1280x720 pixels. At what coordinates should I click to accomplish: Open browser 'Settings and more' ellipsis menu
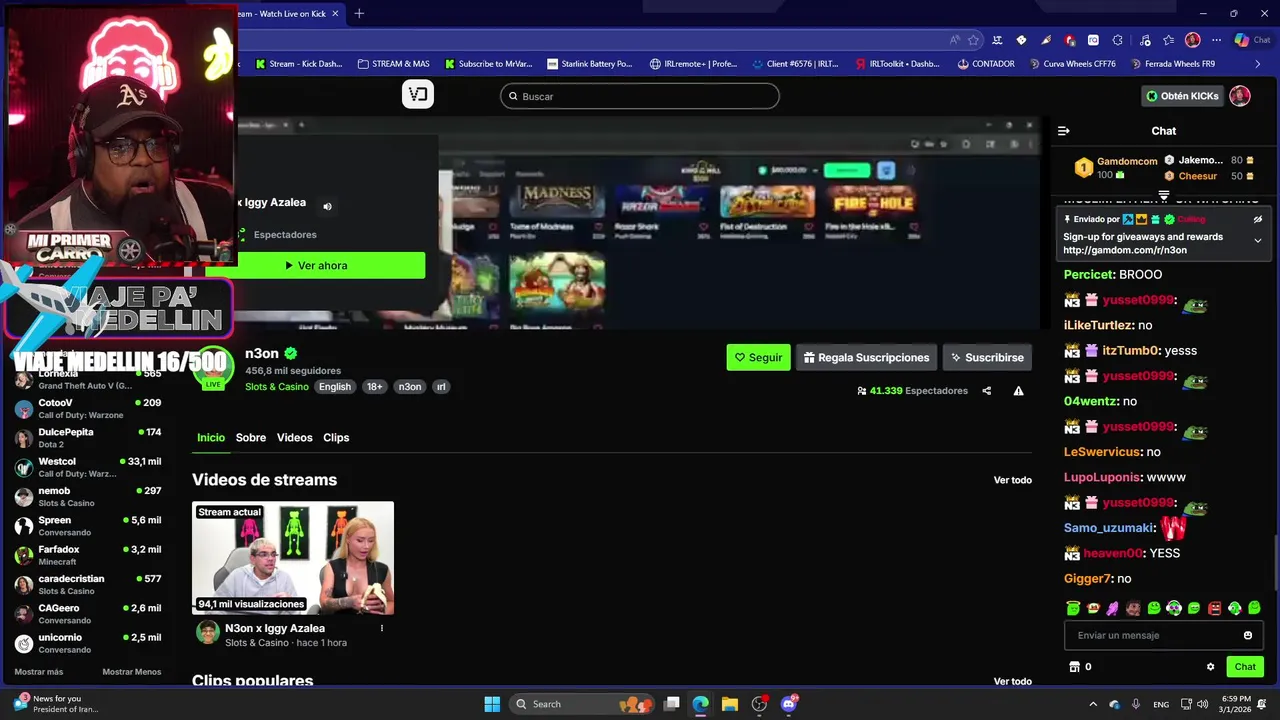pos(1216,40)
